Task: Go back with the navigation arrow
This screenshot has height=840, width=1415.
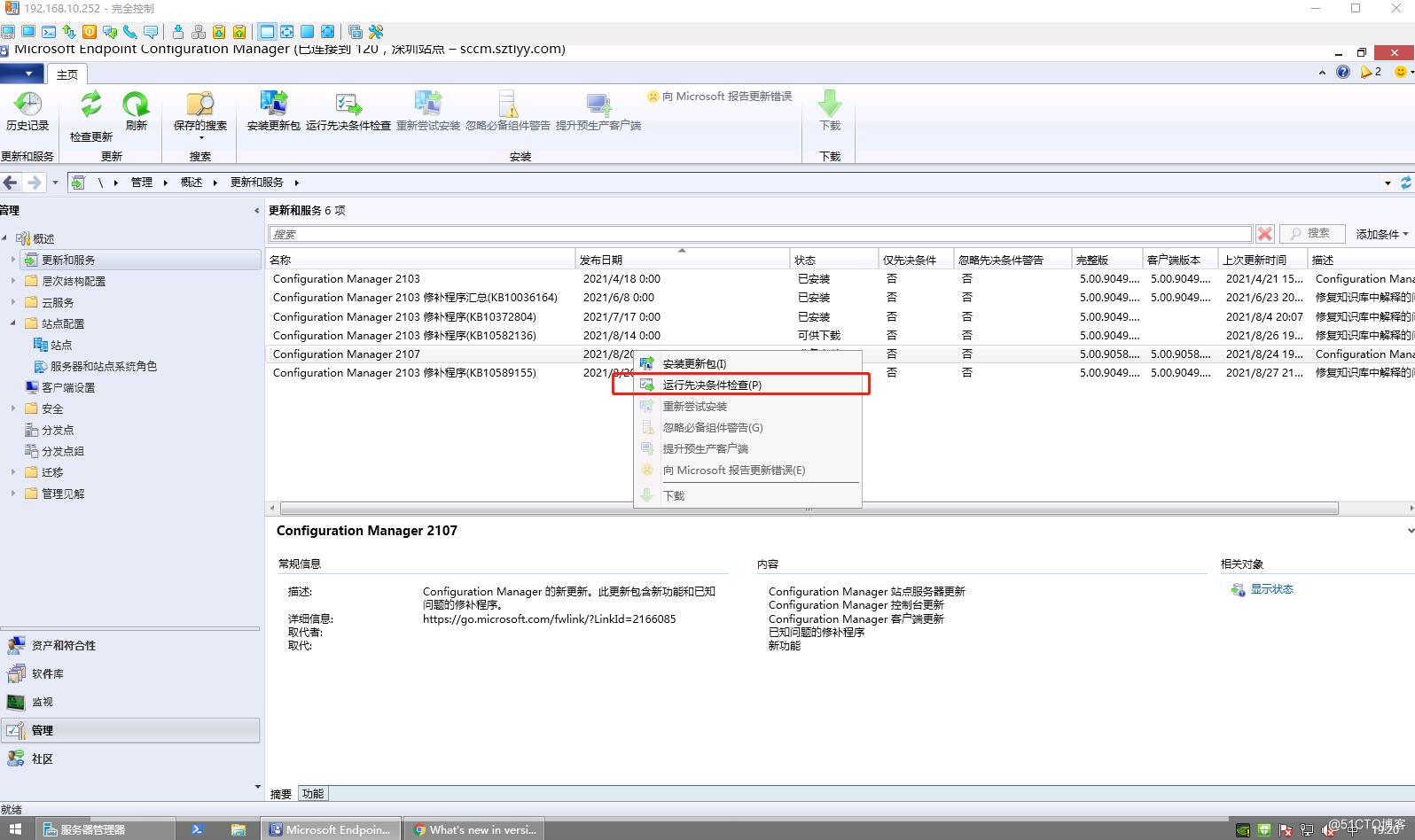Action: point(11,183)
